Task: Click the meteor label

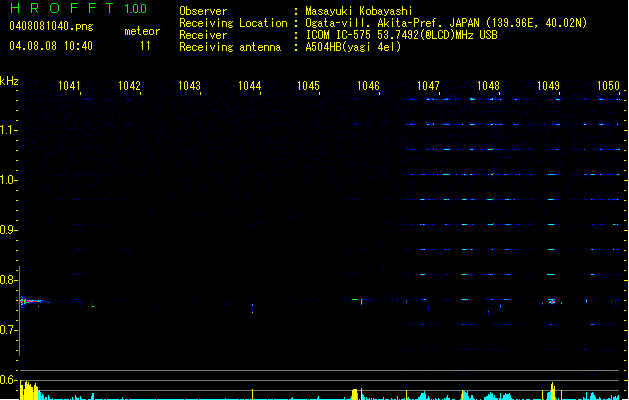Action: click(142, 31)
